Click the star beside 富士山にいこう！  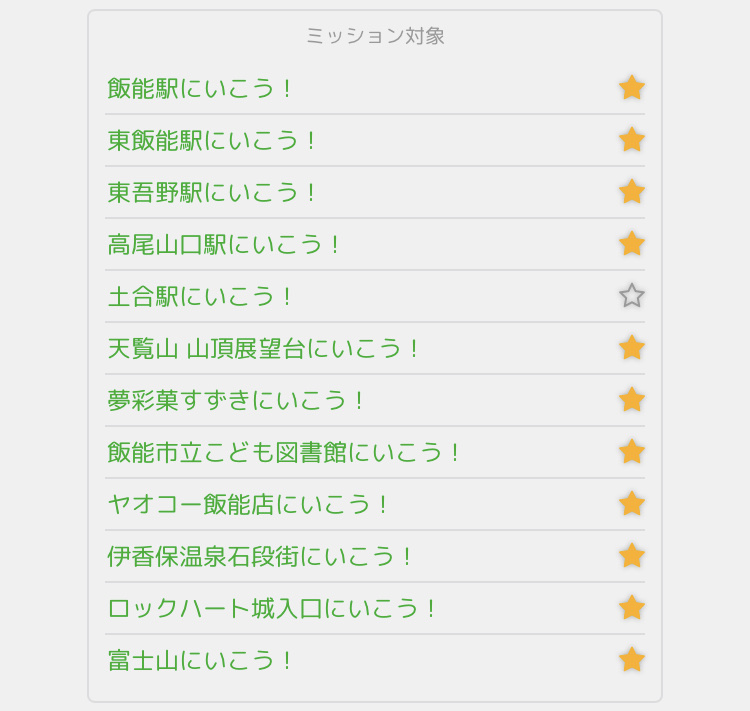pos(632,660)
